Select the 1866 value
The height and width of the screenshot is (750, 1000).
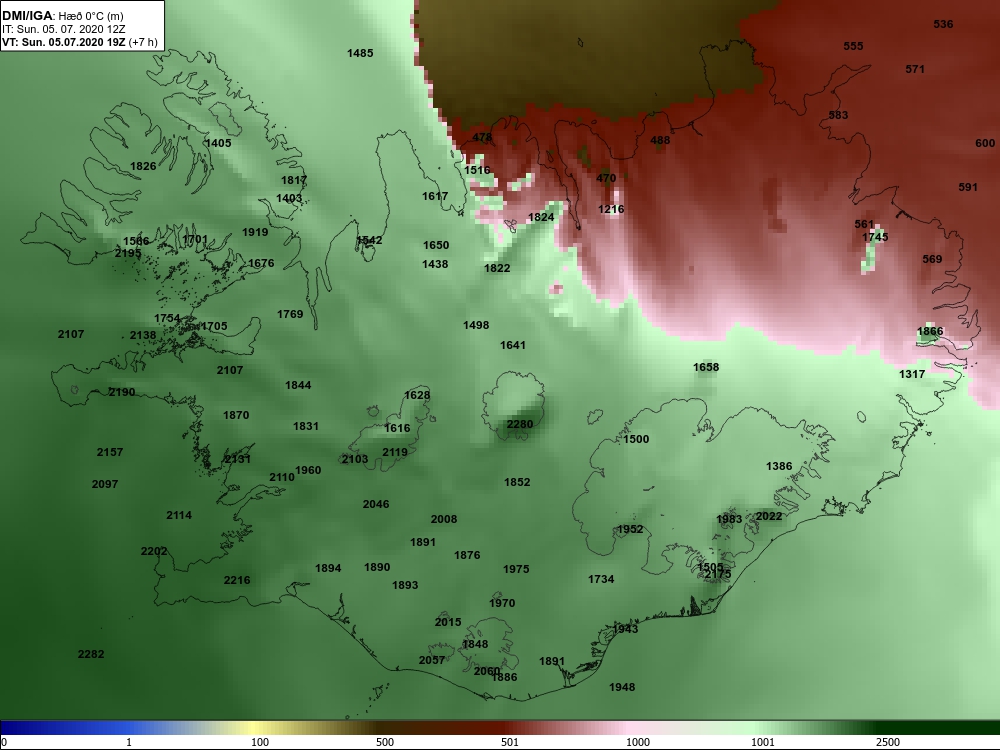point(930,331)
